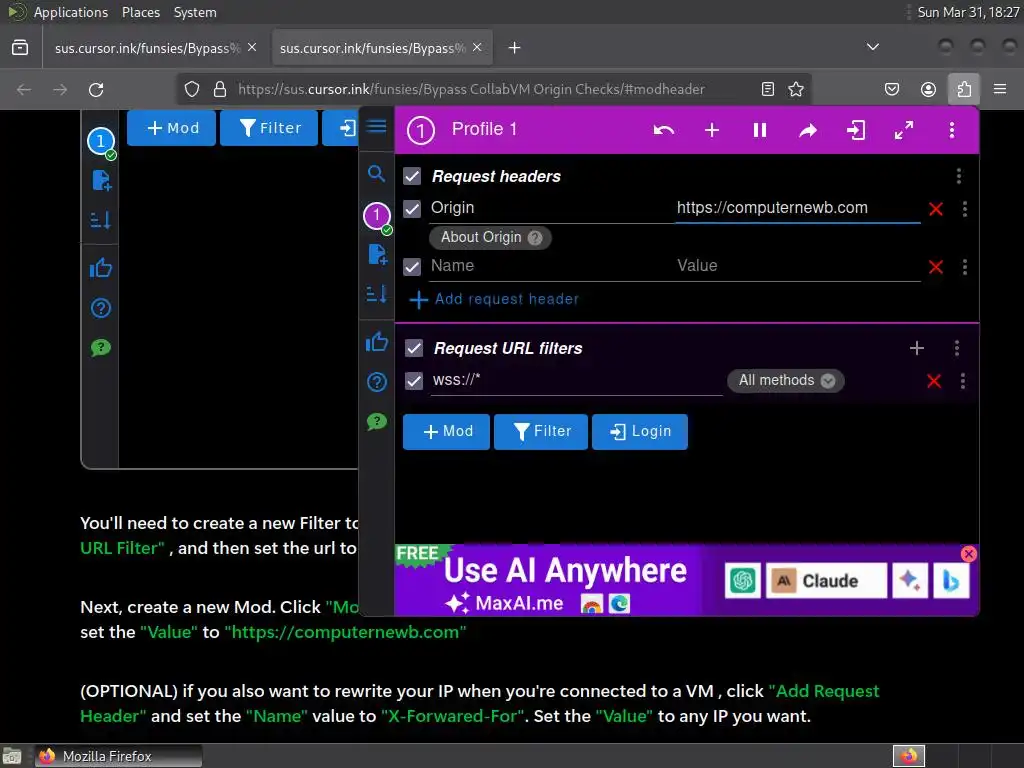Viewport: 1024px width, 768px height.
Task: Click Filter button in page screenshot
Action: tap(269, 128)
